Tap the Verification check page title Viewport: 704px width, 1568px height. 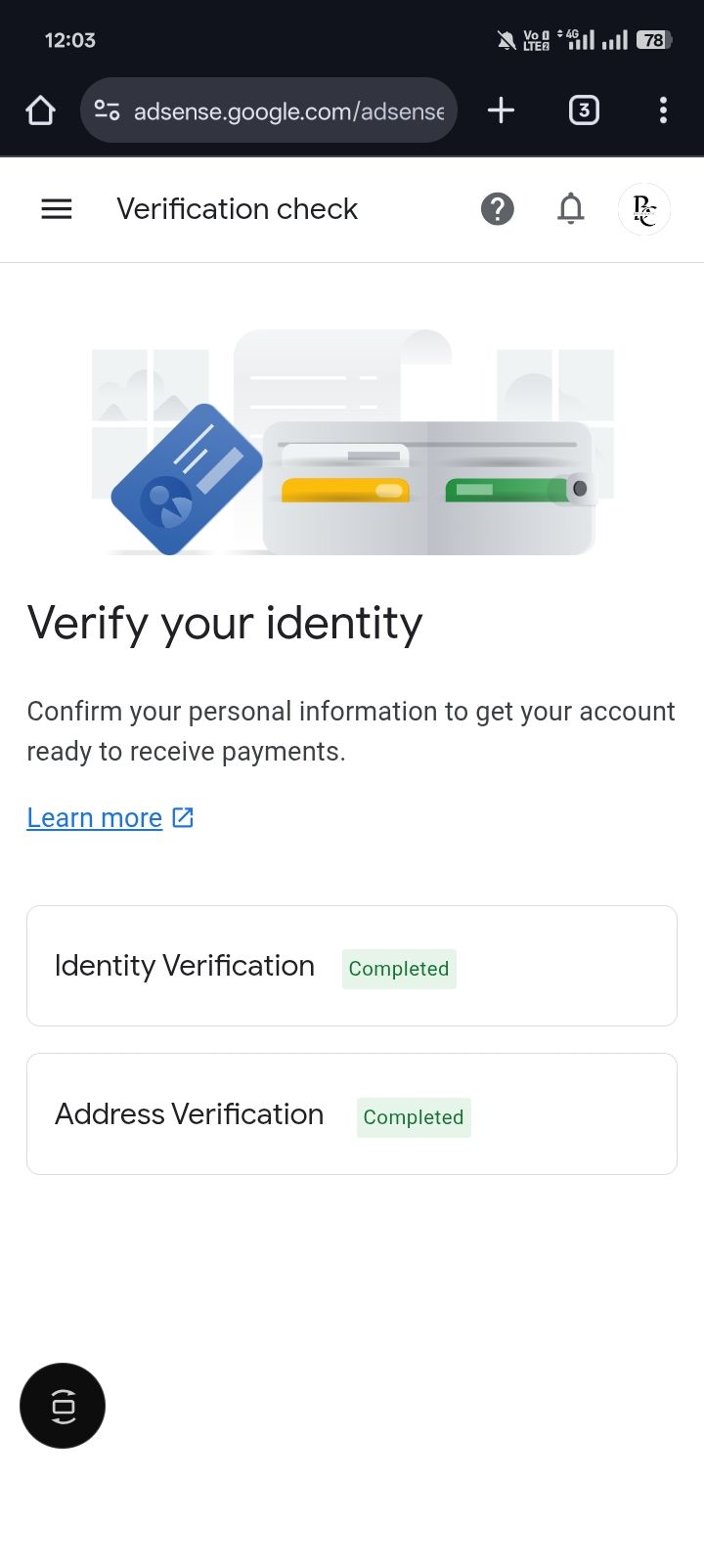click(x=238, y=208)
